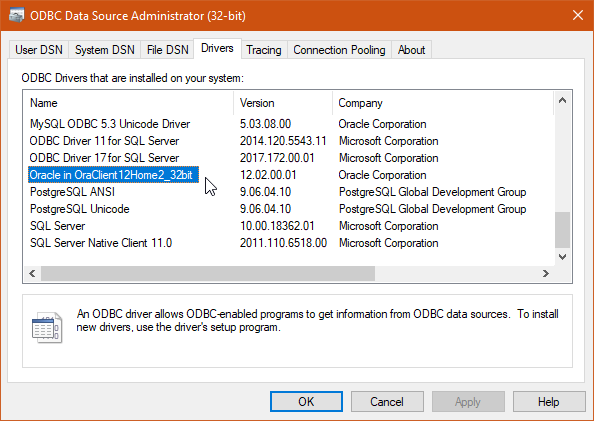Click Microsoft Corporation in SQL Server Native Client row
594x421 pixels.
[x=388, y=243]
